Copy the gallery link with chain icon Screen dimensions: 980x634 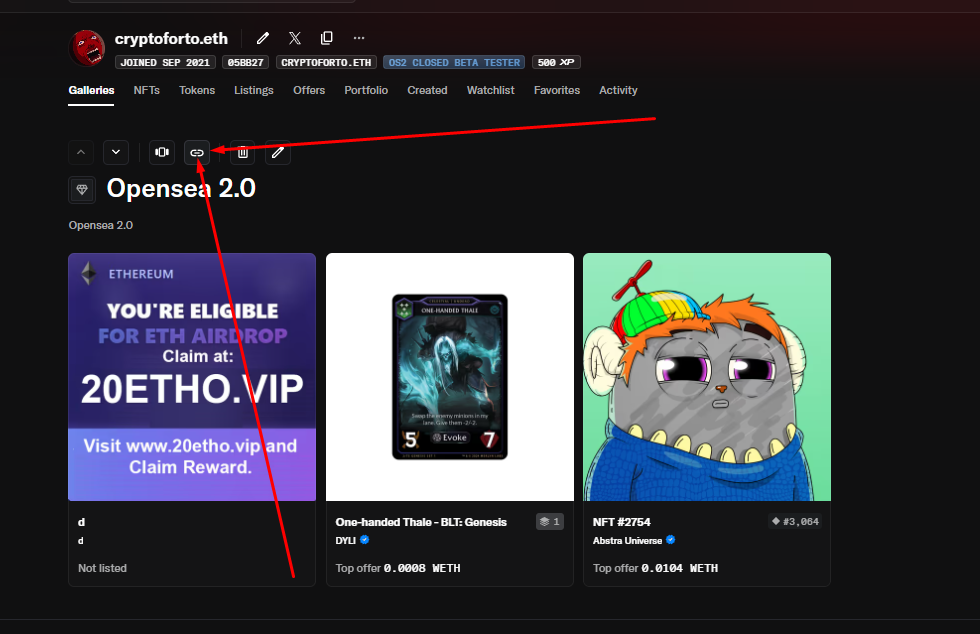(x=197, y=153)
